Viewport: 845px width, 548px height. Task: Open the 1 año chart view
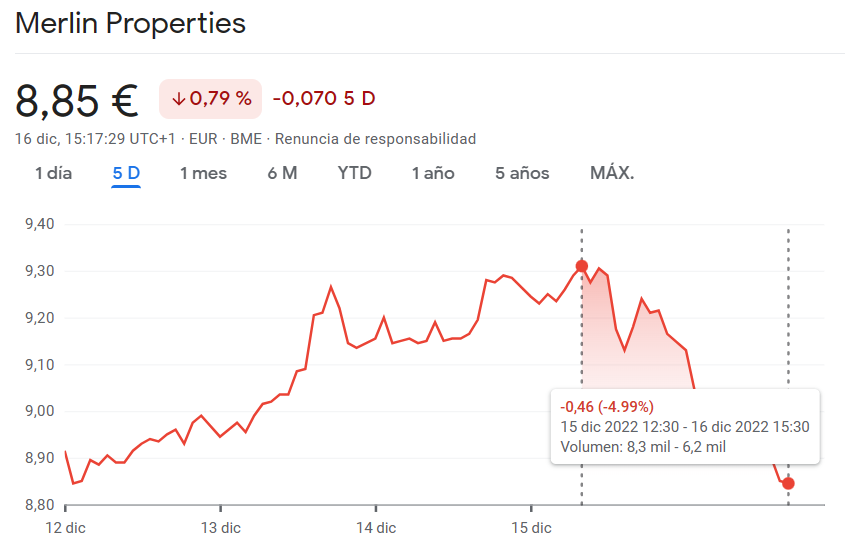[x=433, y=173]
